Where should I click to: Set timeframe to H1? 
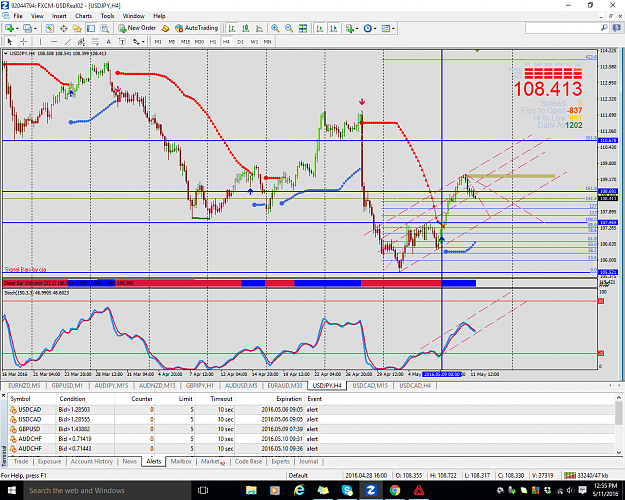[x=213, y=41]
